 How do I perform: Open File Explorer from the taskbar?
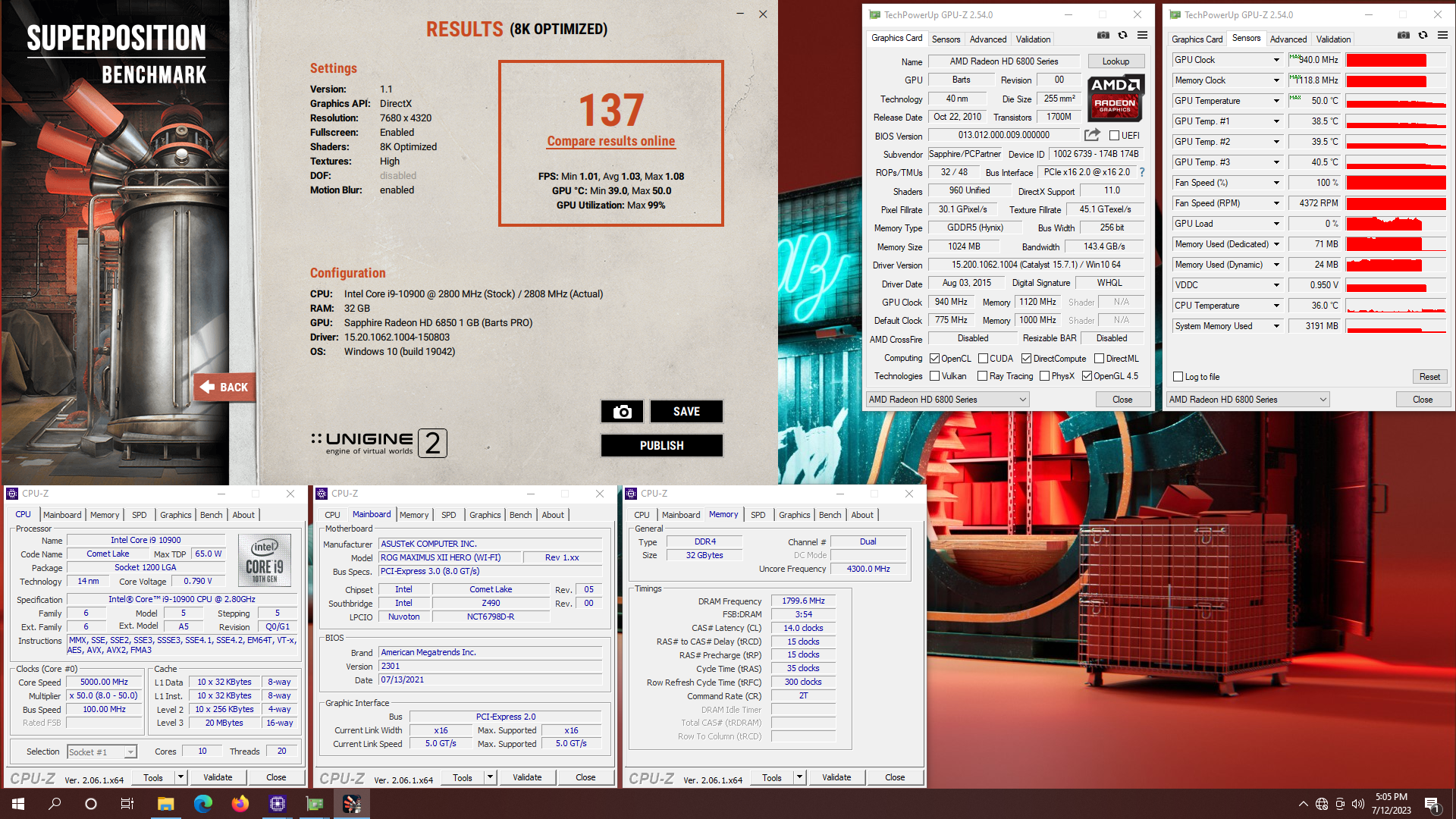click(x=165, y=804)
